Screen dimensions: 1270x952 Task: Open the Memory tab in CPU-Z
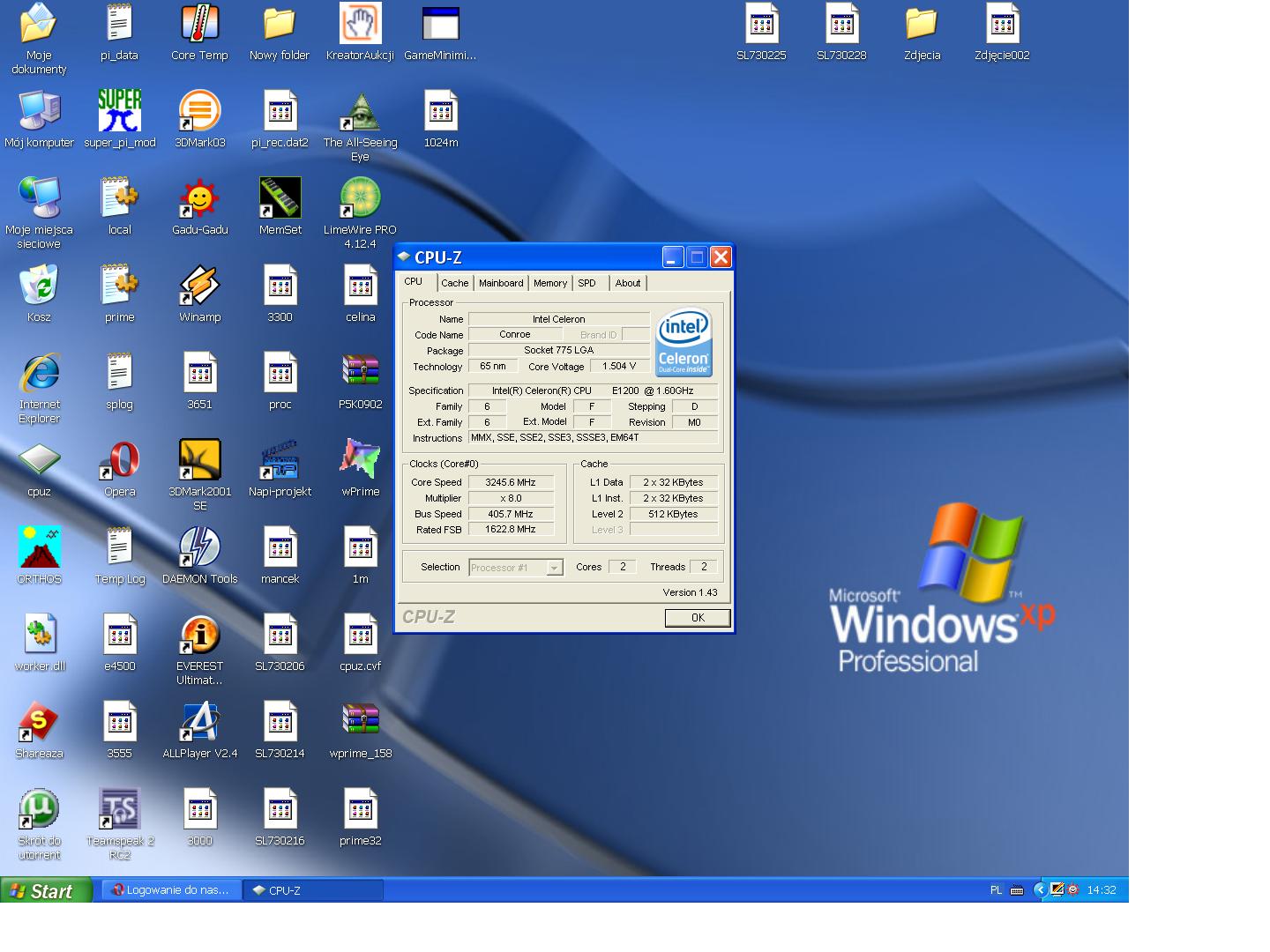550,283
